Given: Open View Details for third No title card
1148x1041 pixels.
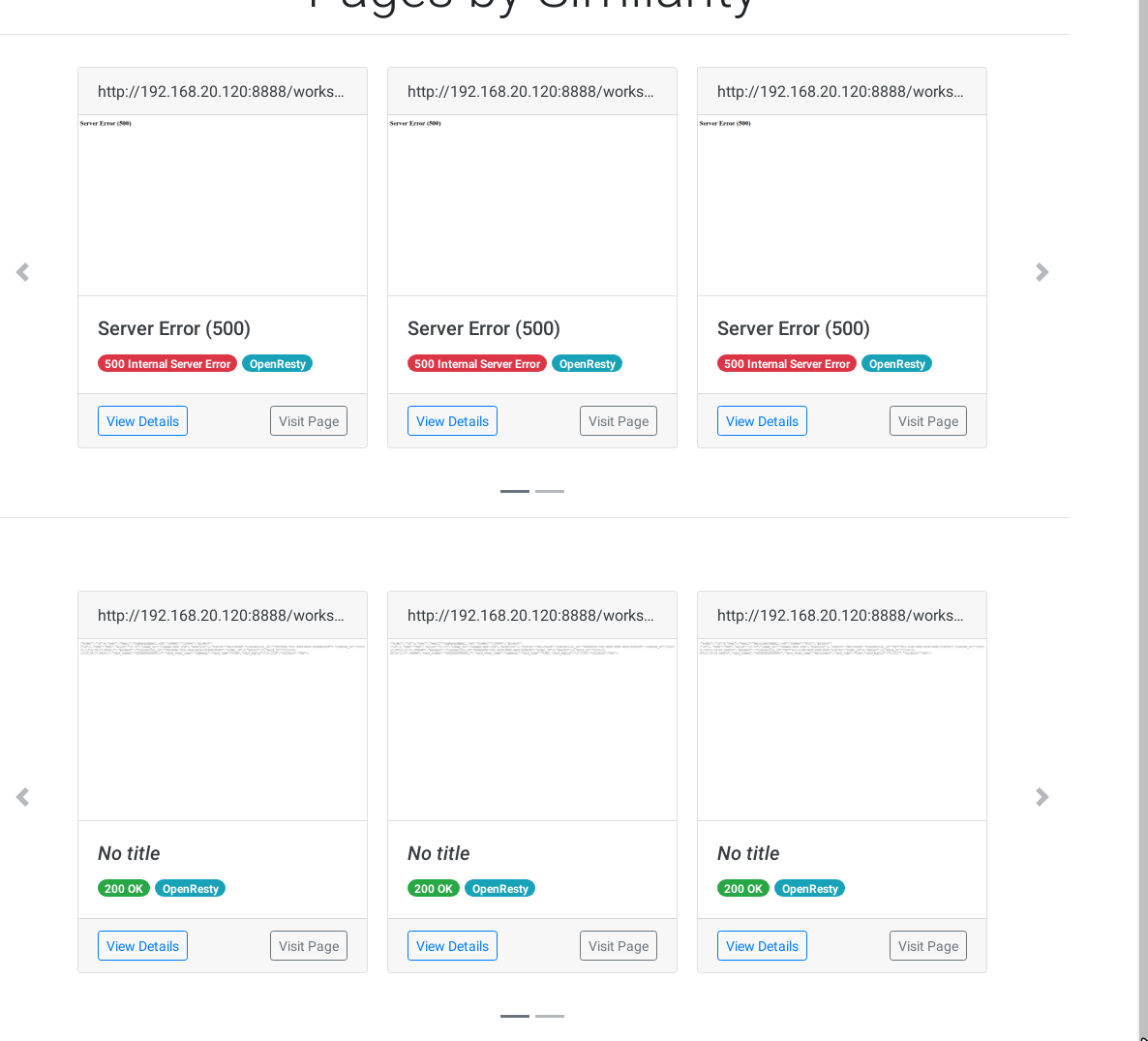Looking at the screenshot, I should click(762, 946).
